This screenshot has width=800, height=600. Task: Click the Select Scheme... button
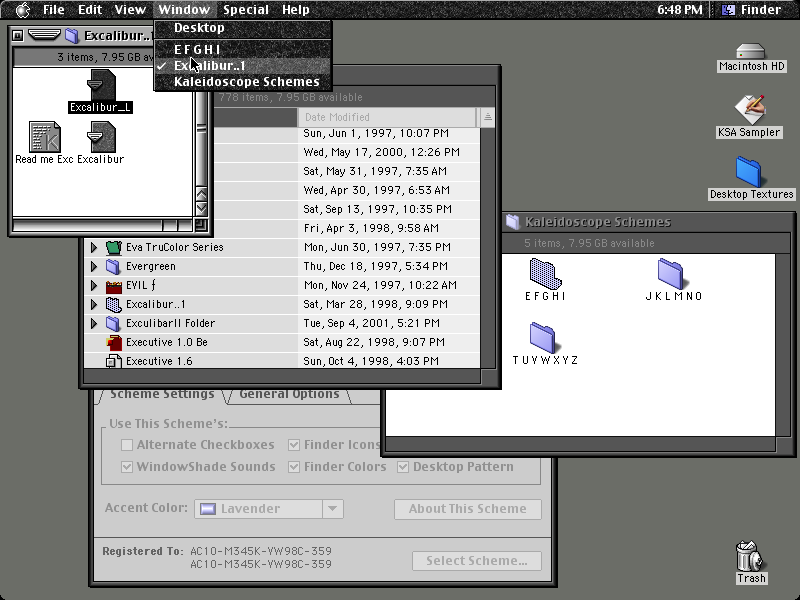pos(477,561)
